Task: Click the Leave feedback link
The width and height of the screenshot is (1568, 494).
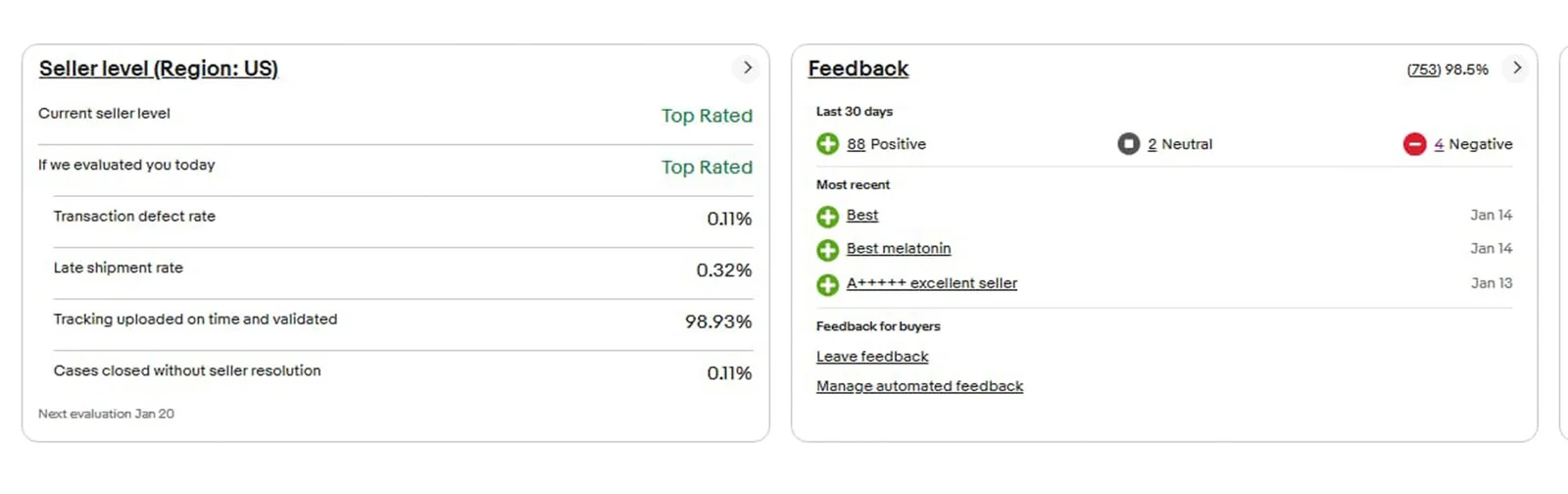Action: point(872,357)
